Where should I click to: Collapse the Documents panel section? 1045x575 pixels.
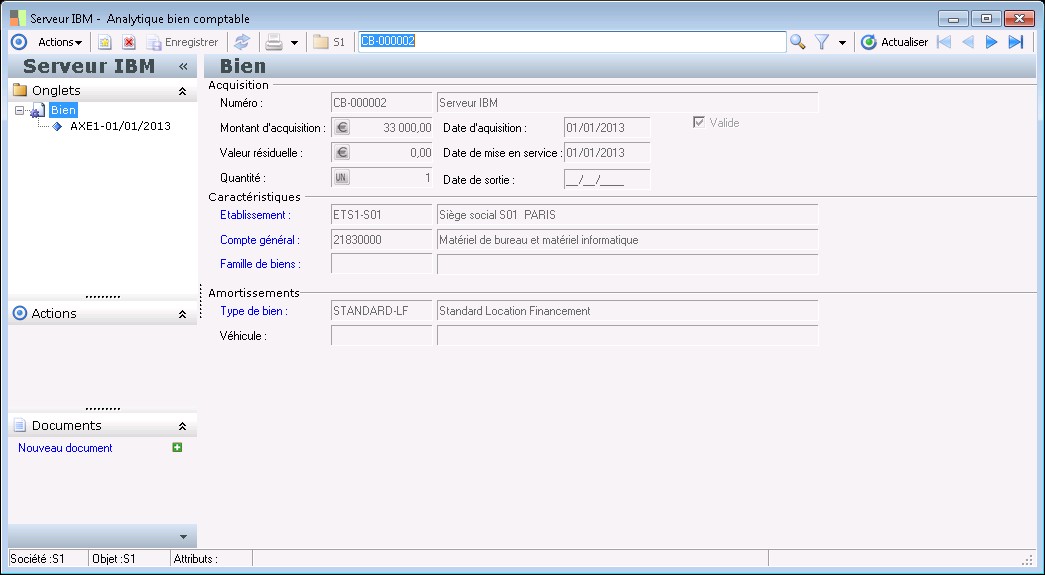coord(182,426)
